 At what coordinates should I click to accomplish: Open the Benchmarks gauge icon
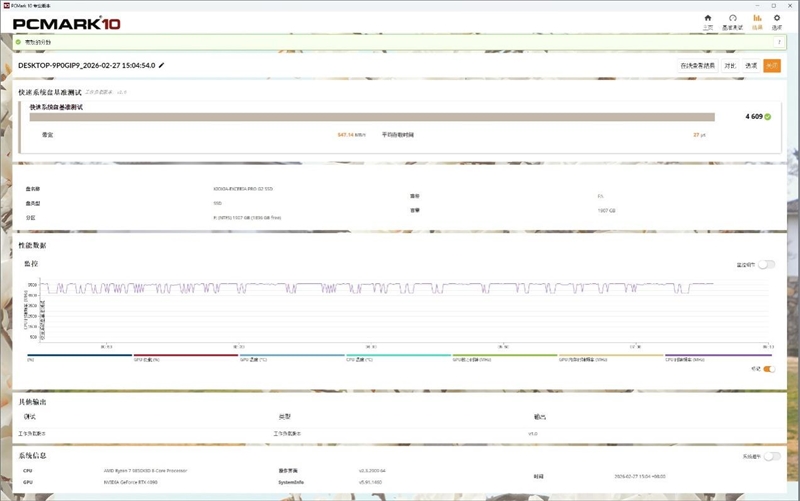click(x=732, y=18)
